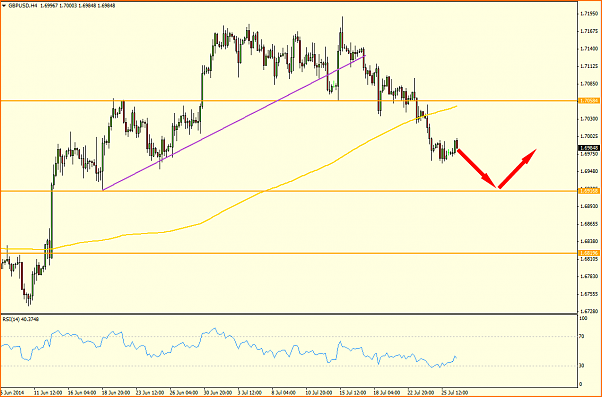The height and width of the screenshot is (397, 602).
Task: Click the RSI scale value 100
Action: (583, 318)
